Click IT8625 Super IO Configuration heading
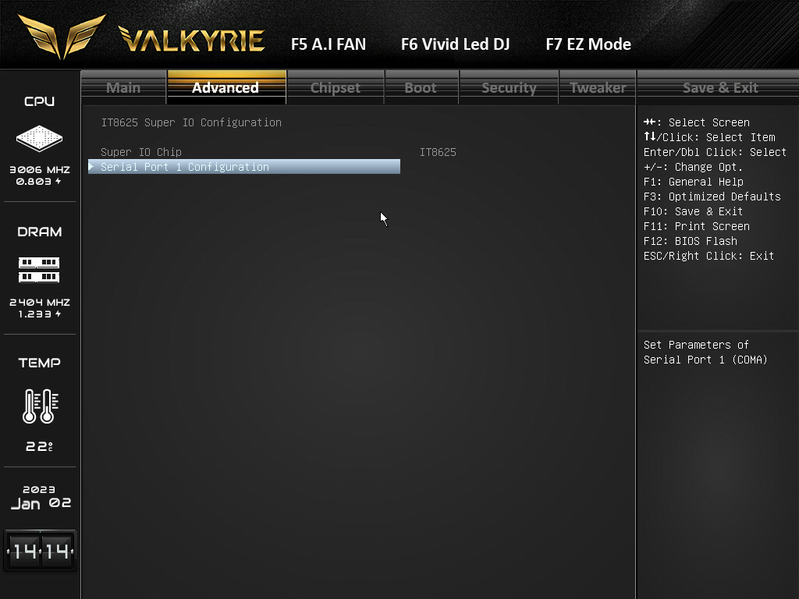This screenshot has width=799, height=599. pyautogui.click(x=191, y=123)
